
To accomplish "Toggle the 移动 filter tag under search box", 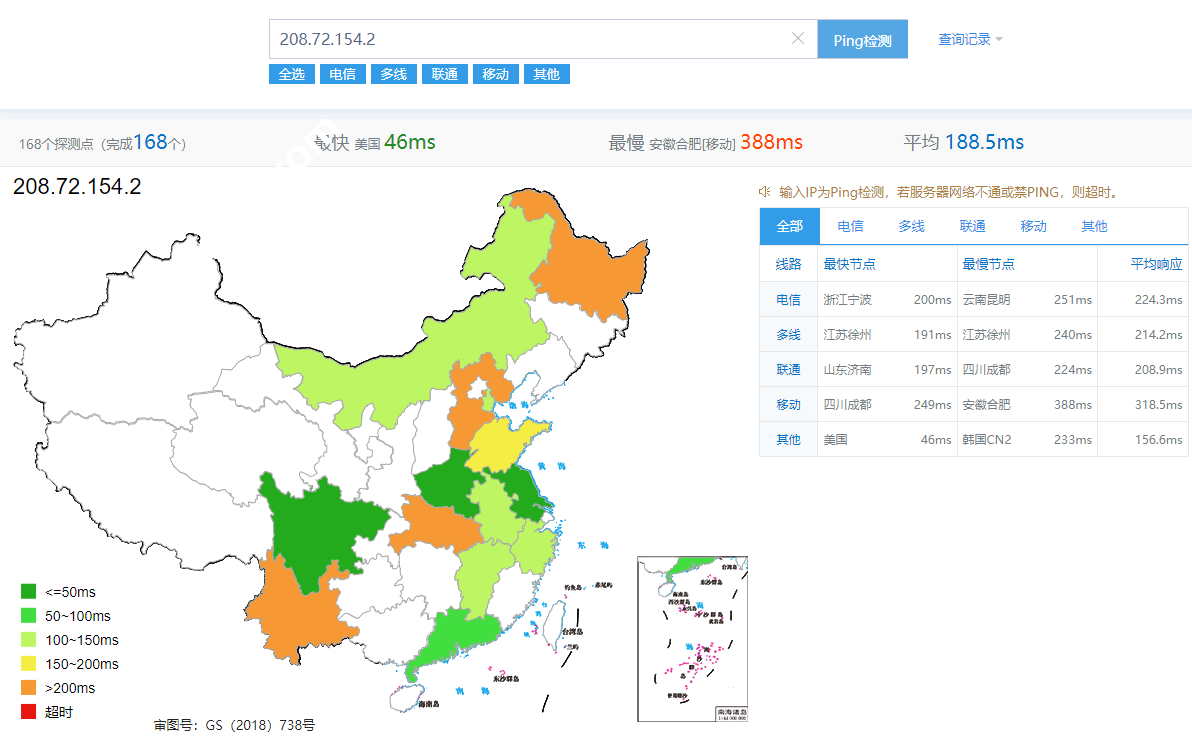I will [x=496, y=74].
